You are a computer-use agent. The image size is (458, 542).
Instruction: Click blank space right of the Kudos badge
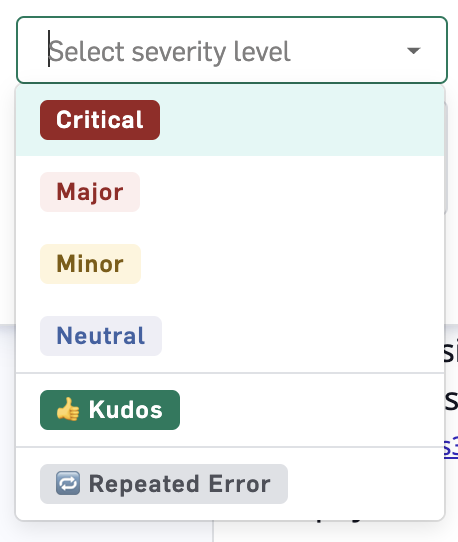point(311,410)
